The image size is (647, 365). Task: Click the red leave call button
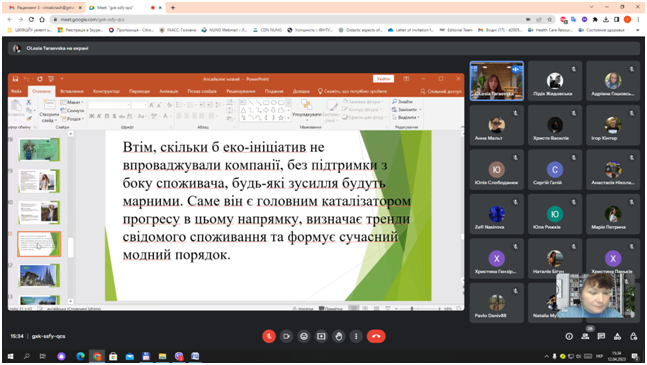coord(376,336)
